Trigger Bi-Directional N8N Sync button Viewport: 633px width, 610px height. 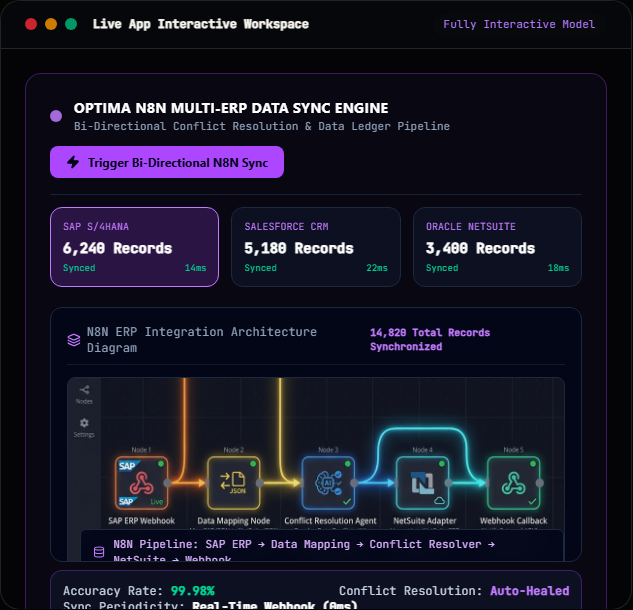tap(167, 162)
